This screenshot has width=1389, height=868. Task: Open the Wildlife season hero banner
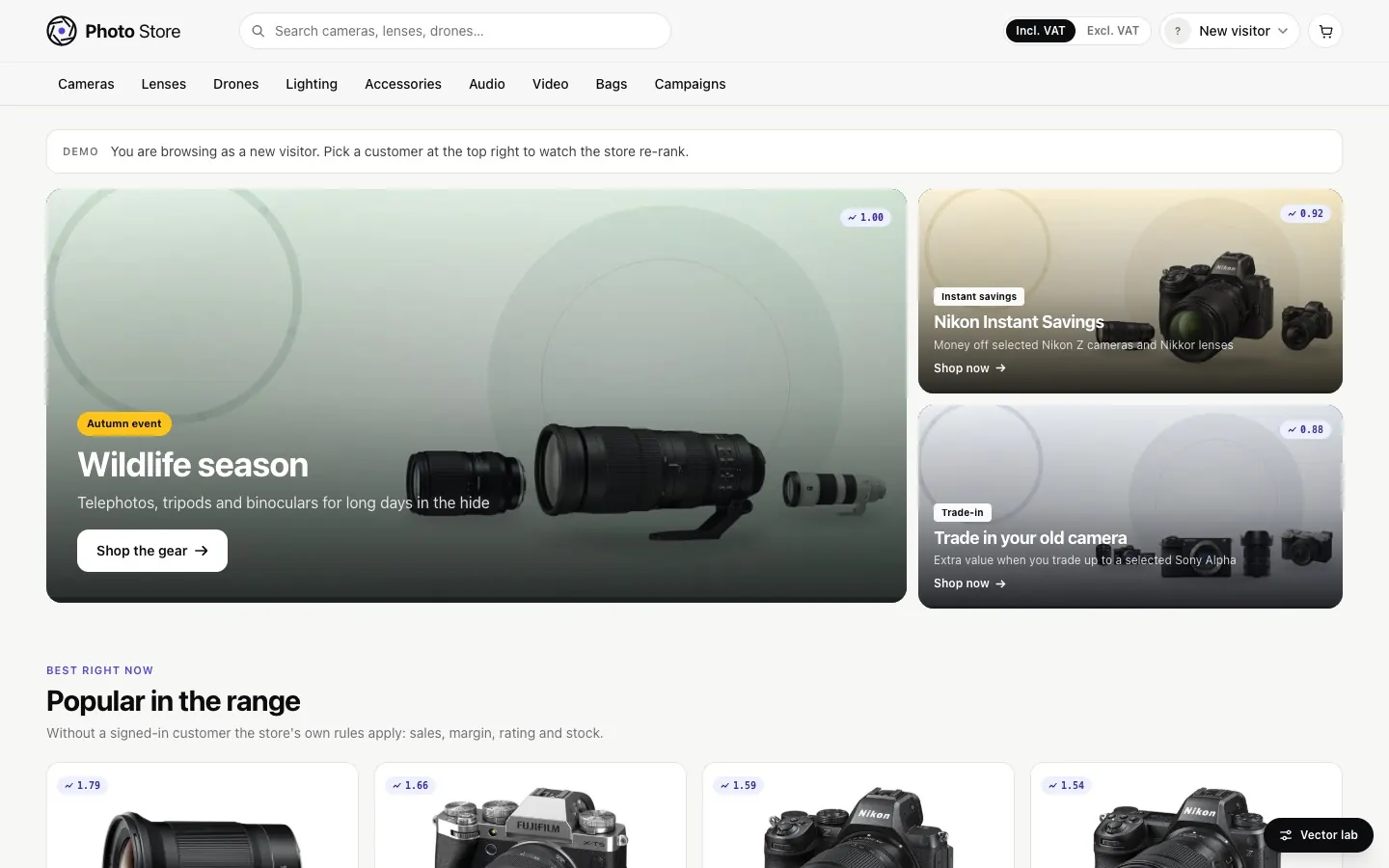coord(477,395)
